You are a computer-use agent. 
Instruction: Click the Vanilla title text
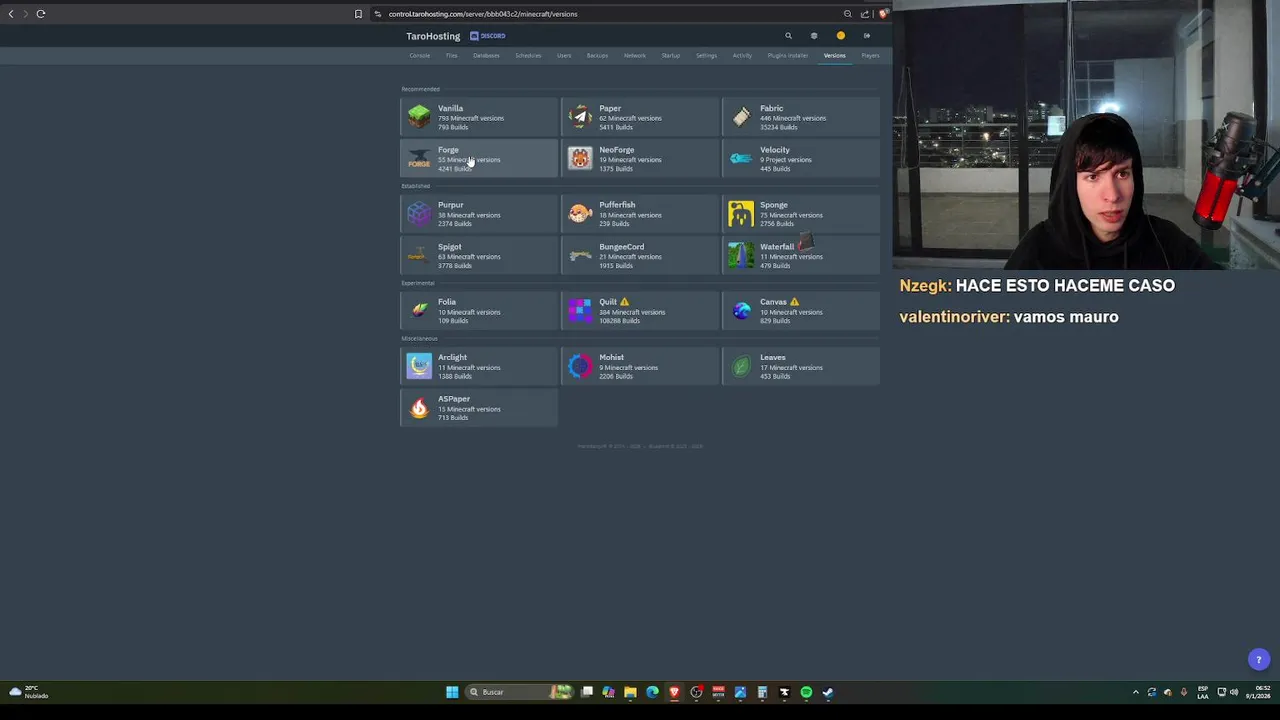(450, 108)
